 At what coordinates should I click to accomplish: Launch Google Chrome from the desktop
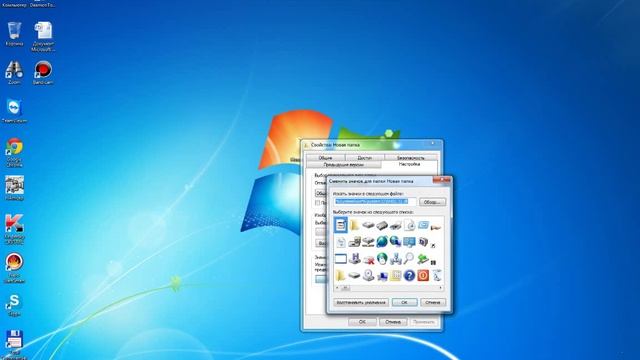tap(14, 152)
